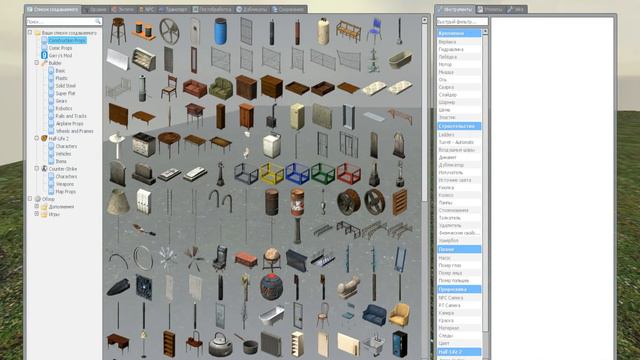640x360 pixels.
Task: Select Solid Steel under Builder
Action: pyautogui.click(x=65, y=86)
